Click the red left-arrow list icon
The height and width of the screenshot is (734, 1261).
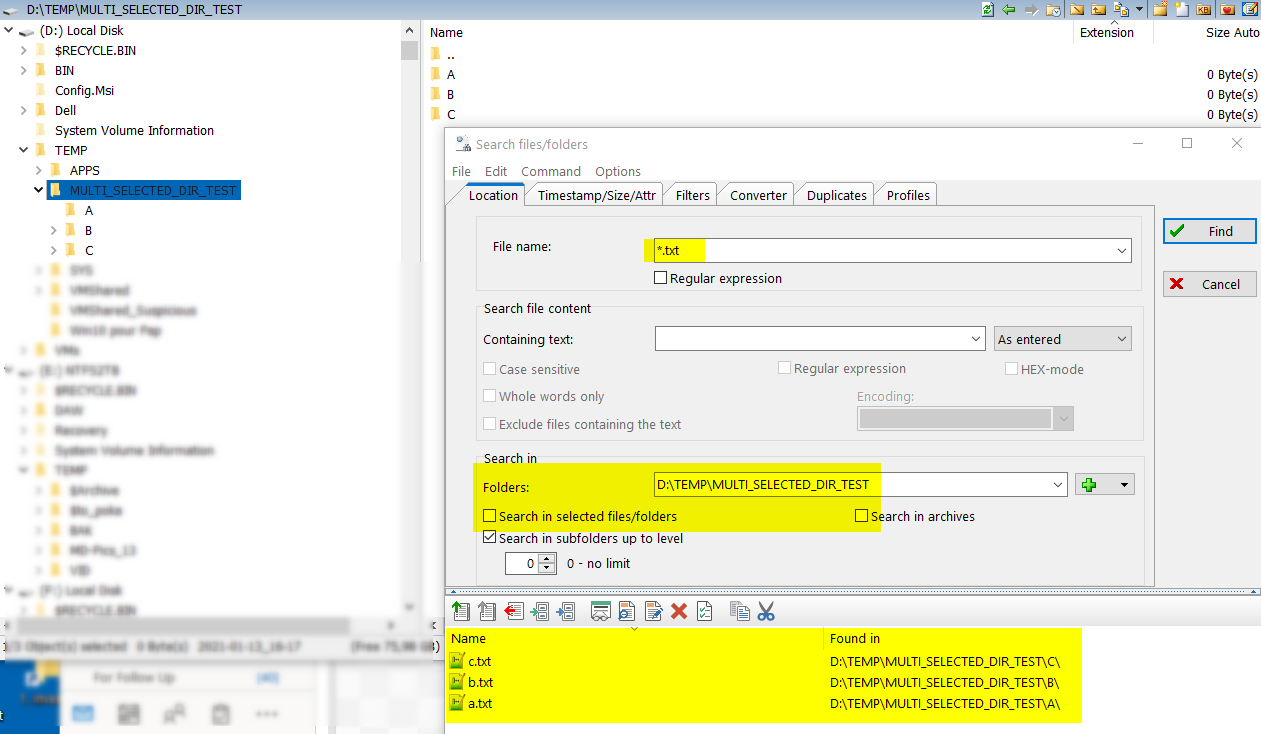(514, 611)
